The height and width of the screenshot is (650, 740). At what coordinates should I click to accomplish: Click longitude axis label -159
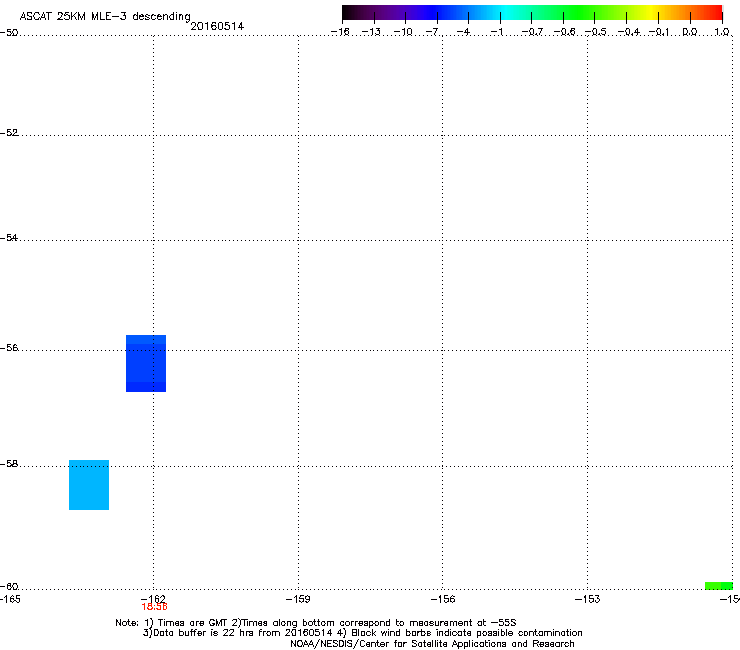click(x=298, y=599)
